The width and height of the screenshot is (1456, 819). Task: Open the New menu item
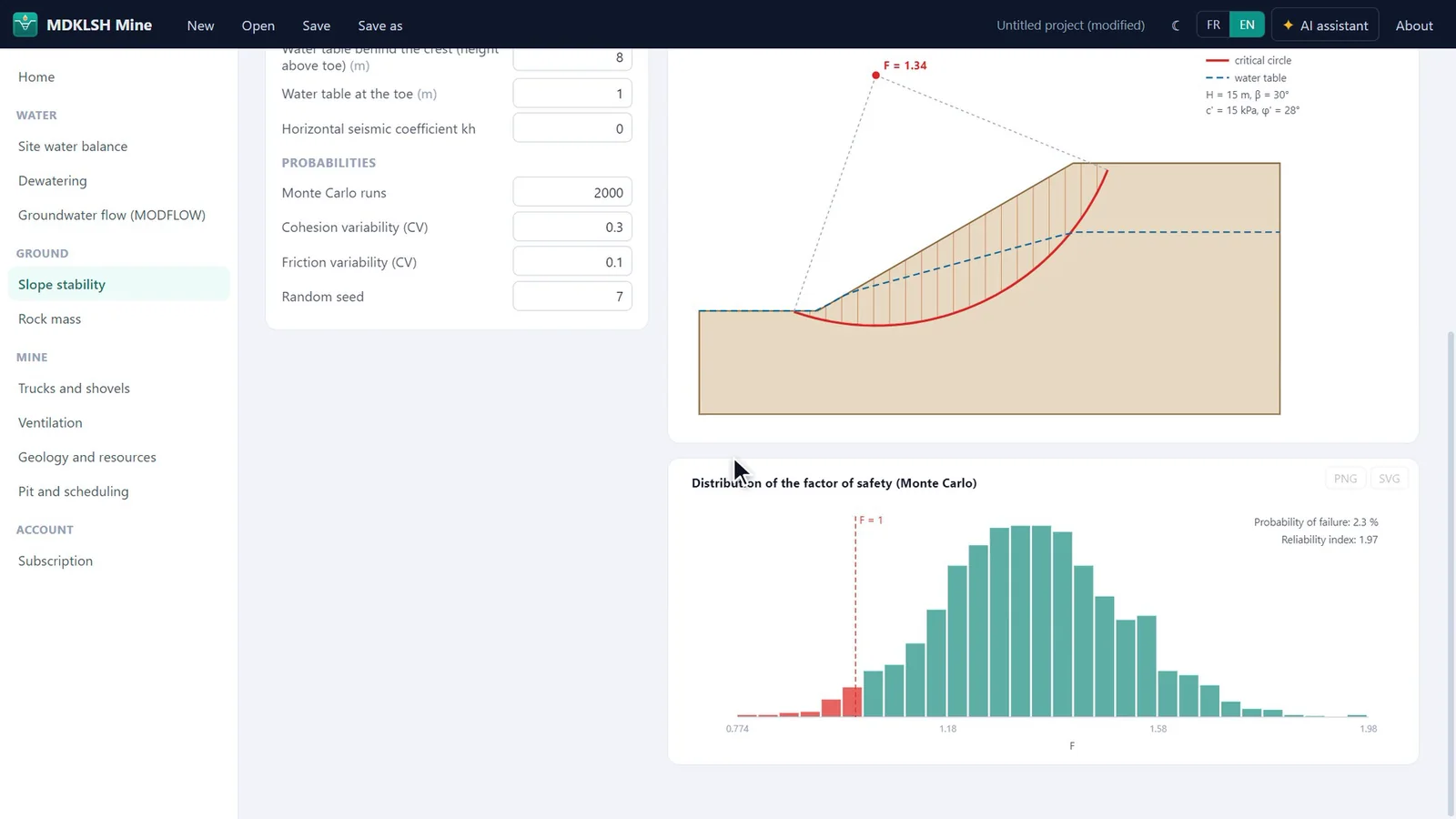(x=200, y=25)
